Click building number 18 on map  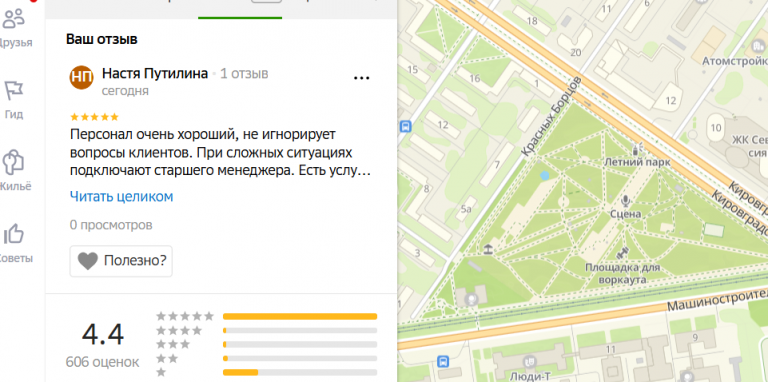click(x=531, y=21)
